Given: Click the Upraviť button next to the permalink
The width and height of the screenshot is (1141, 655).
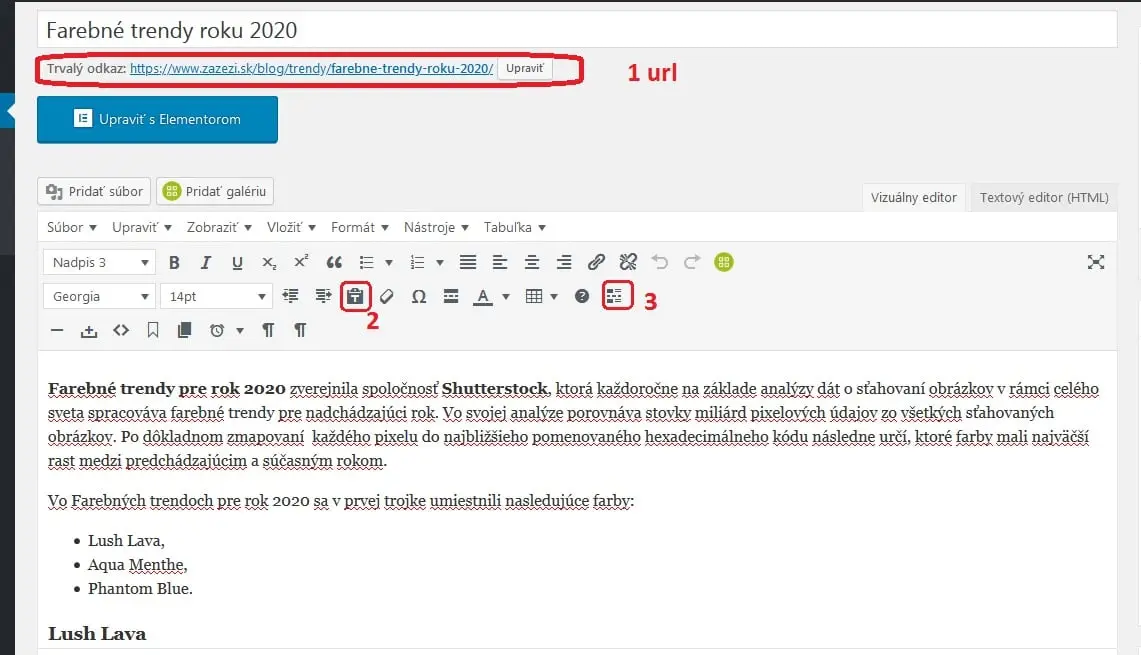Looking at the screenshot, I should click(x=525, y=68).
